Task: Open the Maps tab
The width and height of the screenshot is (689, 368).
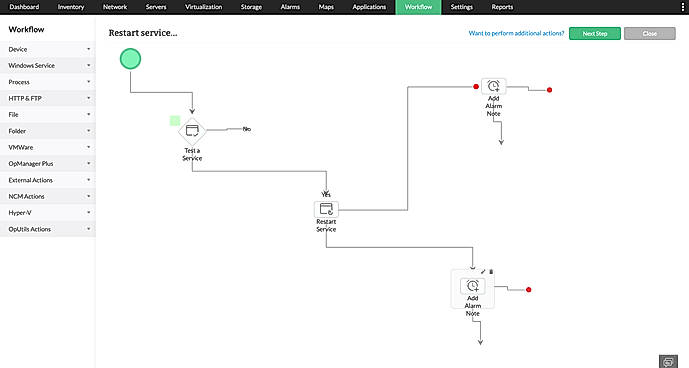Action: point(326,7)
